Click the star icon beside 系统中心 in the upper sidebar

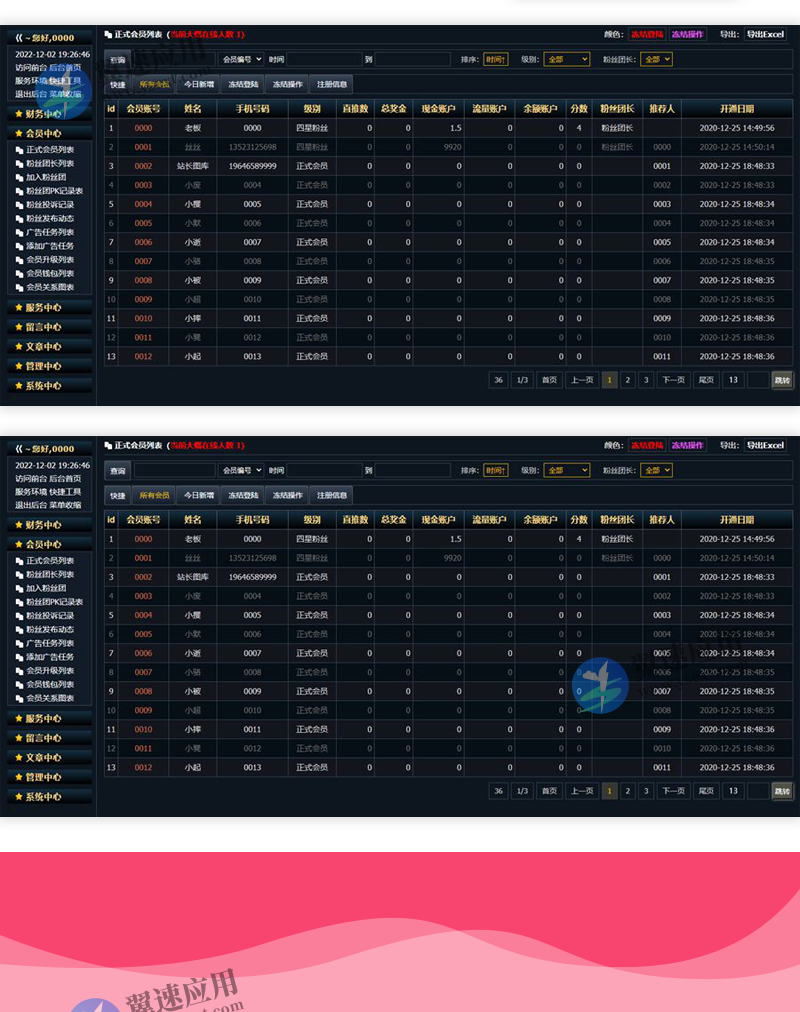pyautogui.click(x=18, y=386)
